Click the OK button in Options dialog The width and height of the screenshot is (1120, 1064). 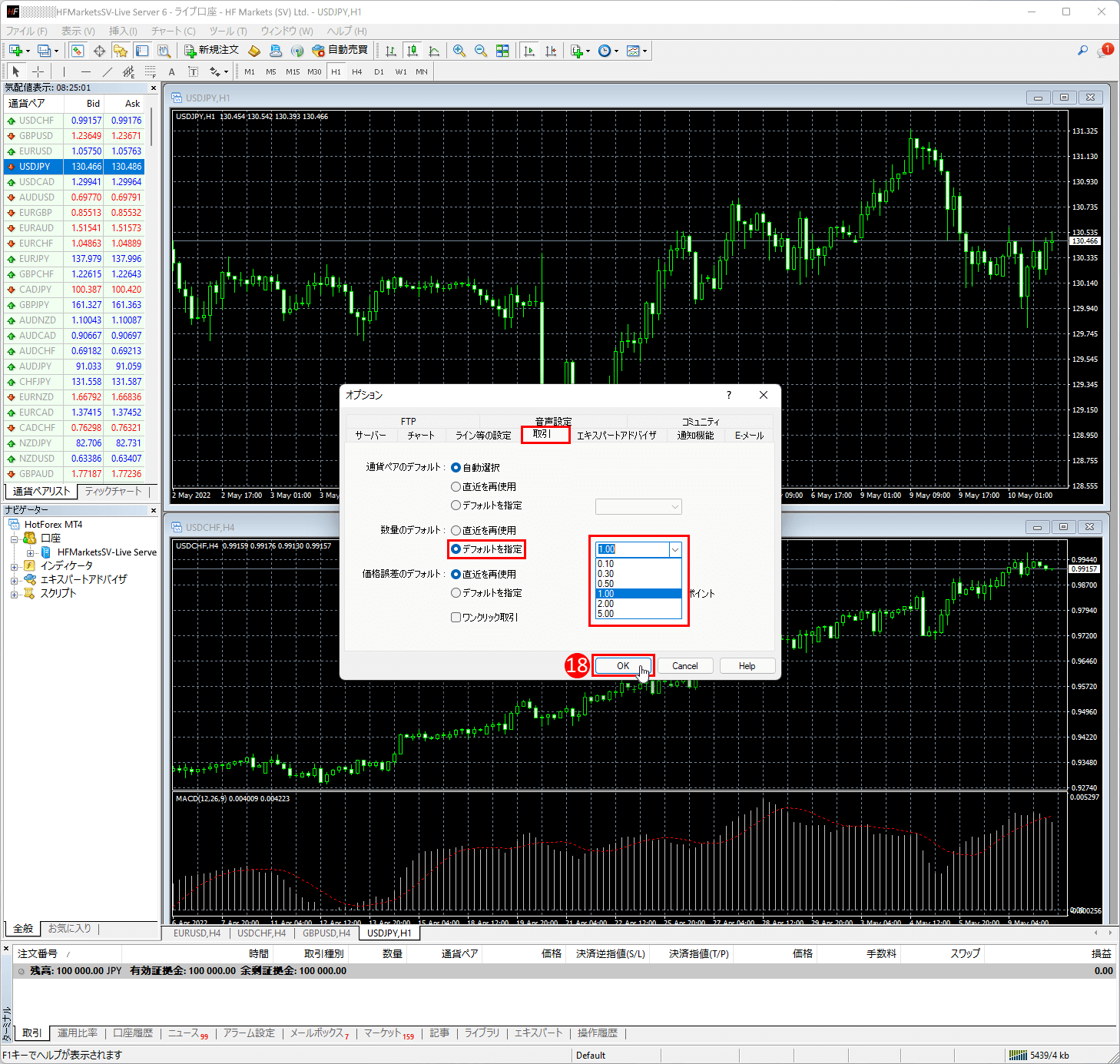click(x=623, y=666)
